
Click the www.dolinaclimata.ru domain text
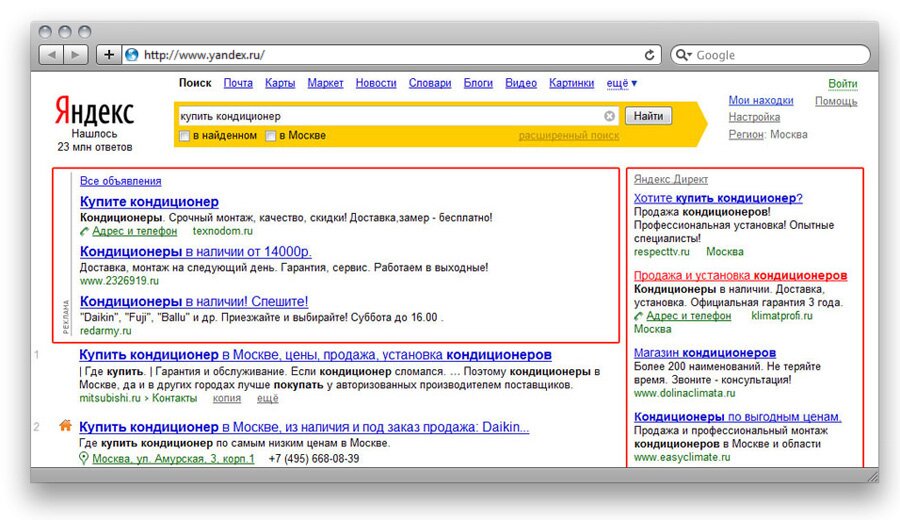pyautogui.click(x=685, y=393)
